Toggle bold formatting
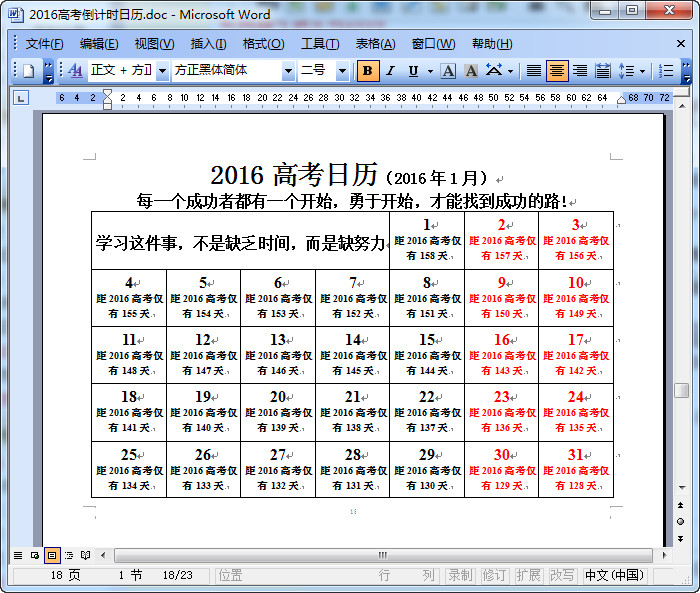Screen dimensions: 700x593 [367, 71]
